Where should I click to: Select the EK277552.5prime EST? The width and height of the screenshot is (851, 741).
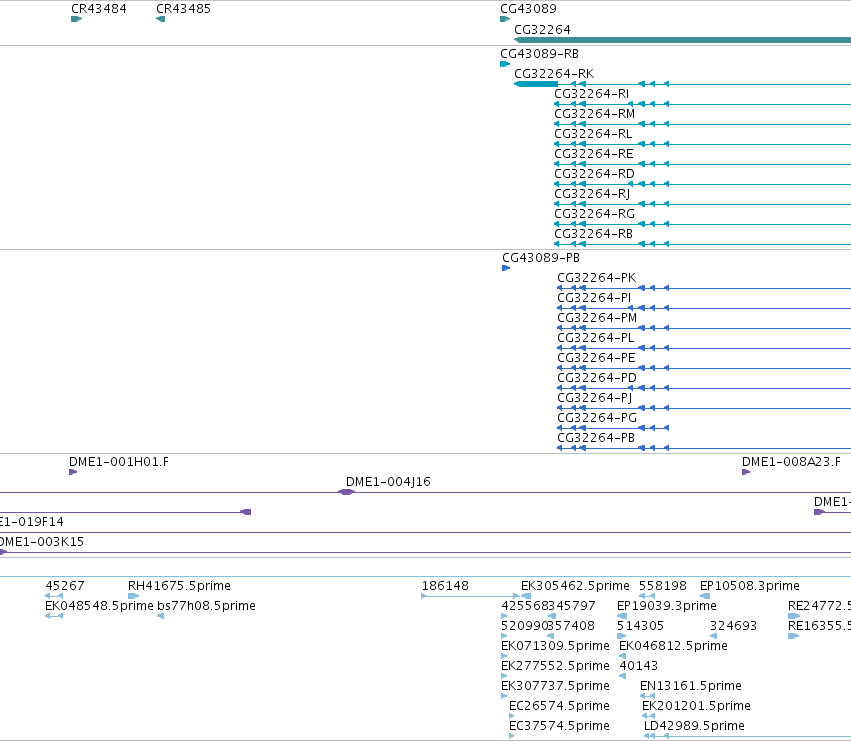504,676
